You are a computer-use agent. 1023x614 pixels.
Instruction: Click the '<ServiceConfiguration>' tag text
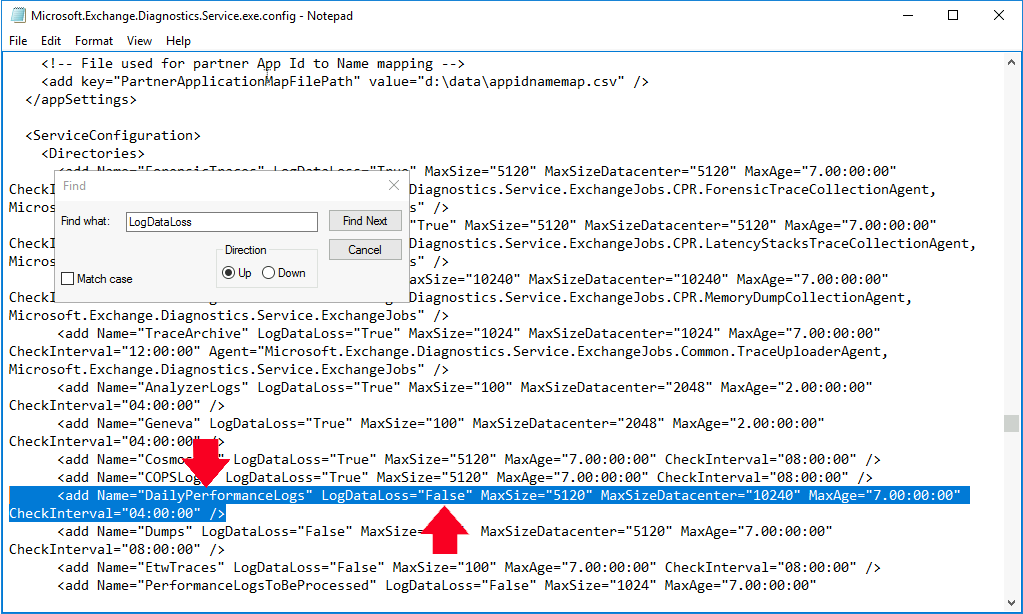[113, 136]
